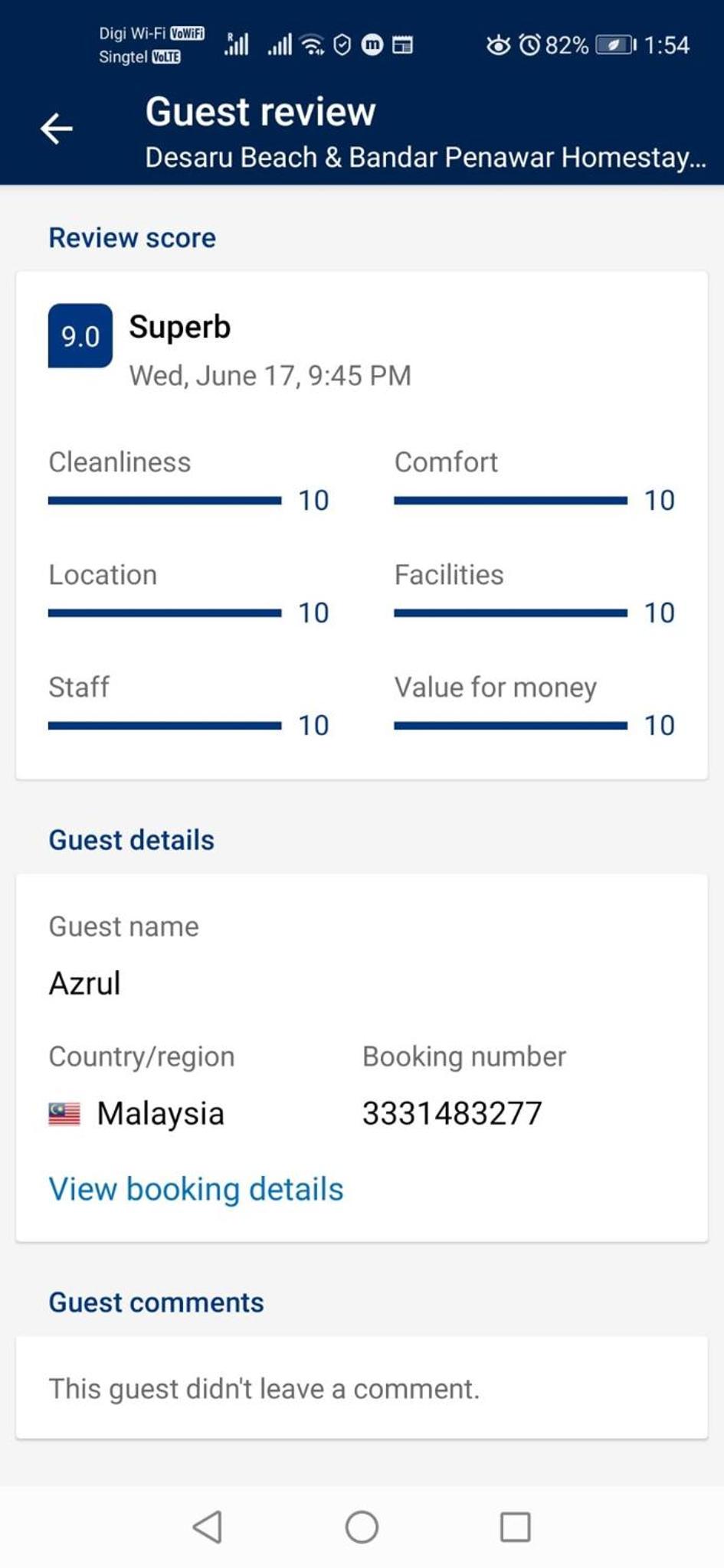Viewport: 724px width, 1568px height.
Task: Tap the alarm clock status icon
Action: [530, 45]
